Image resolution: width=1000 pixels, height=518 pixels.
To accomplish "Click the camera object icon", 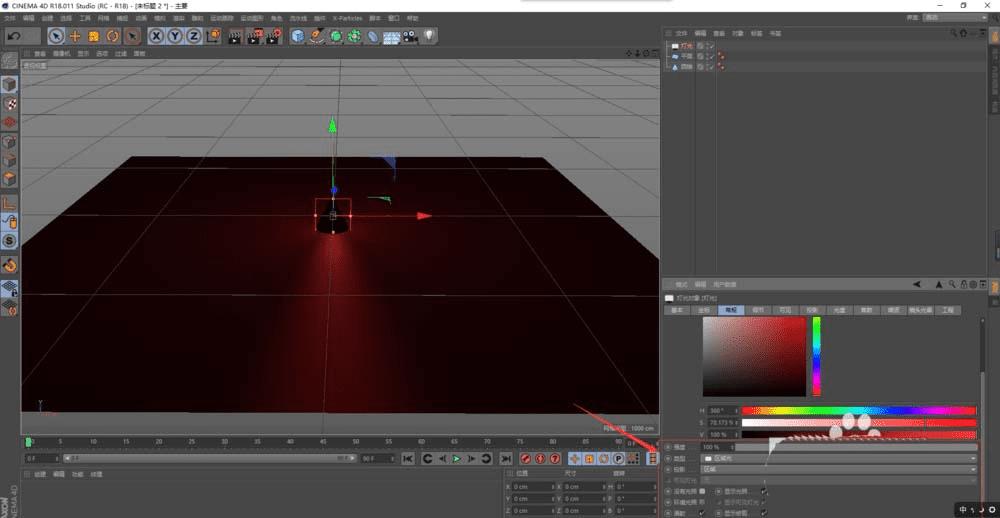I will tap(410, 36).
